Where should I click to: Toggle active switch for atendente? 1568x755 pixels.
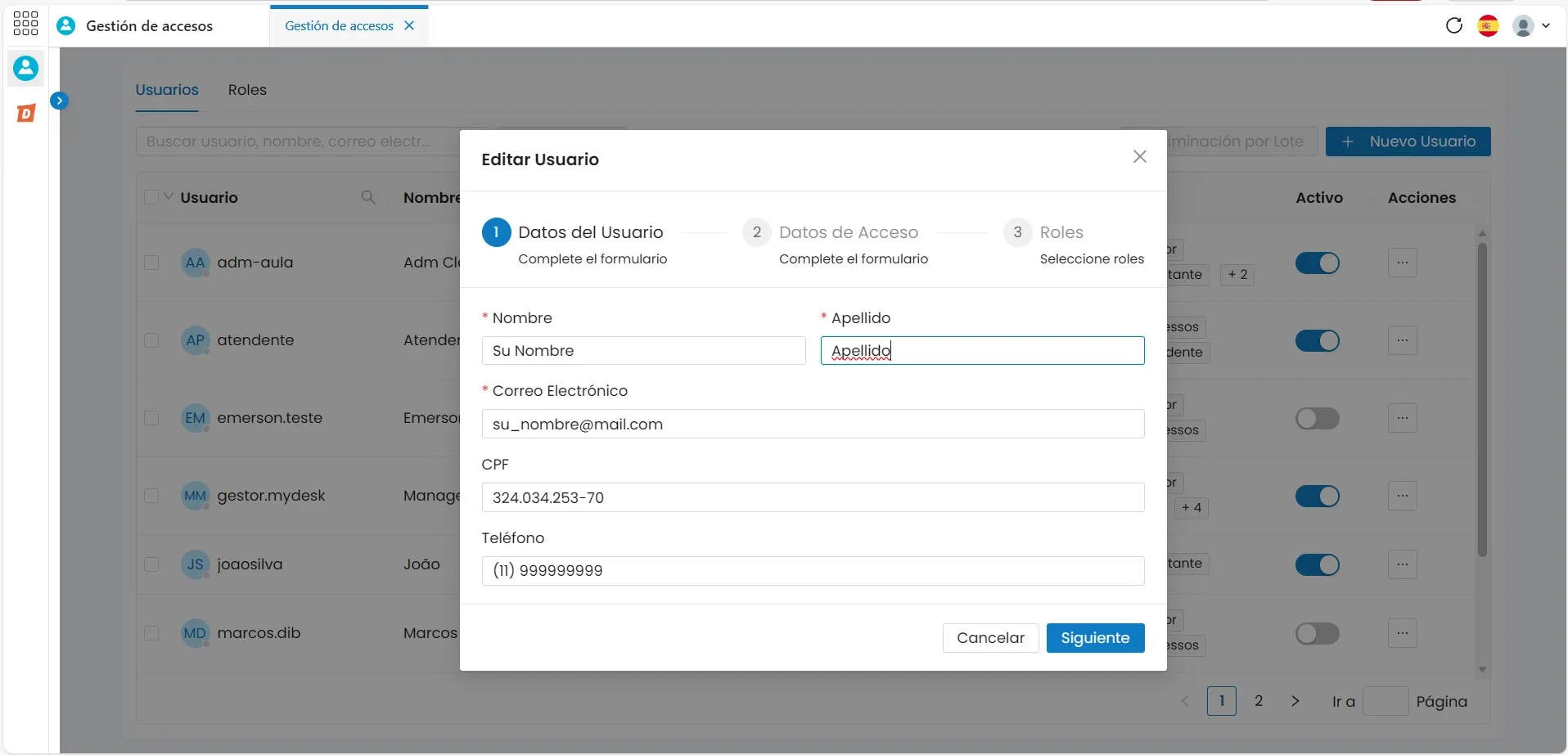coord(1317,340)
